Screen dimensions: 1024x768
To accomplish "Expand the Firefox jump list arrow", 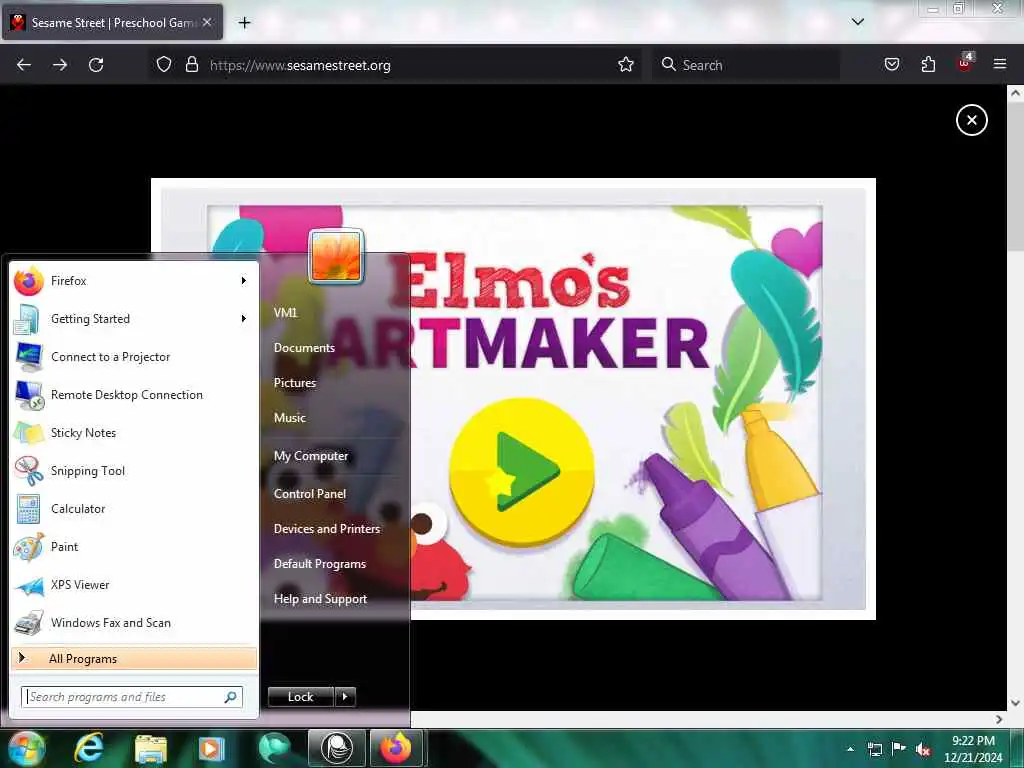I will tap(244, 281).
